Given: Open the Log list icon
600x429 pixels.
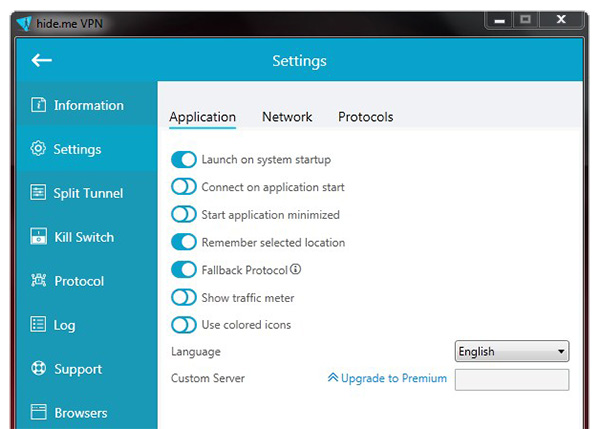Looking at the screenshot, I should click(38, 324).
